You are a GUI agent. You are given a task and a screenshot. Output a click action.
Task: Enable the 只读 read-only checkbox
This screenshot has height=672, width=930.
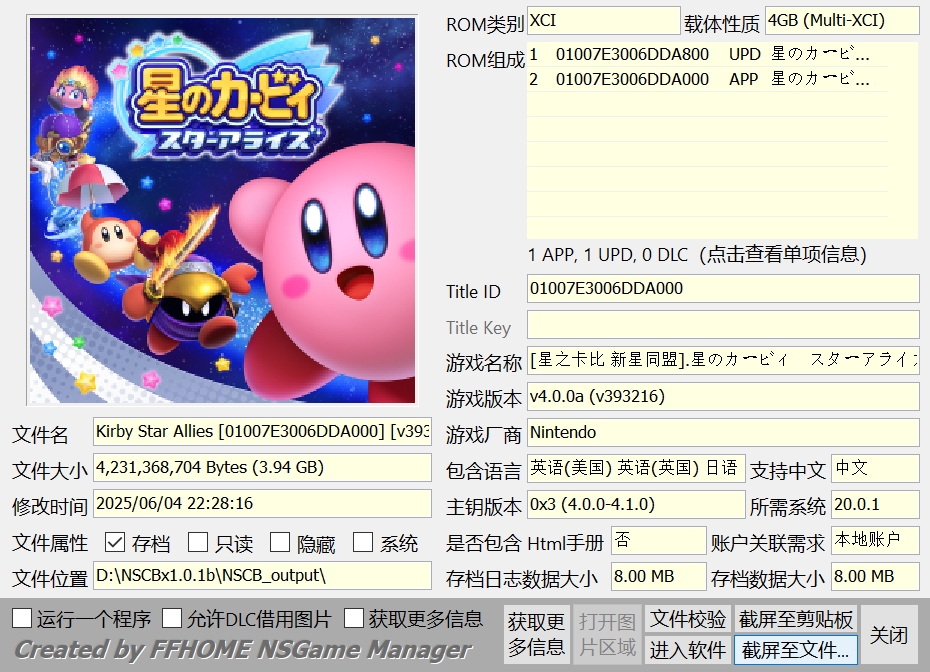198,542
